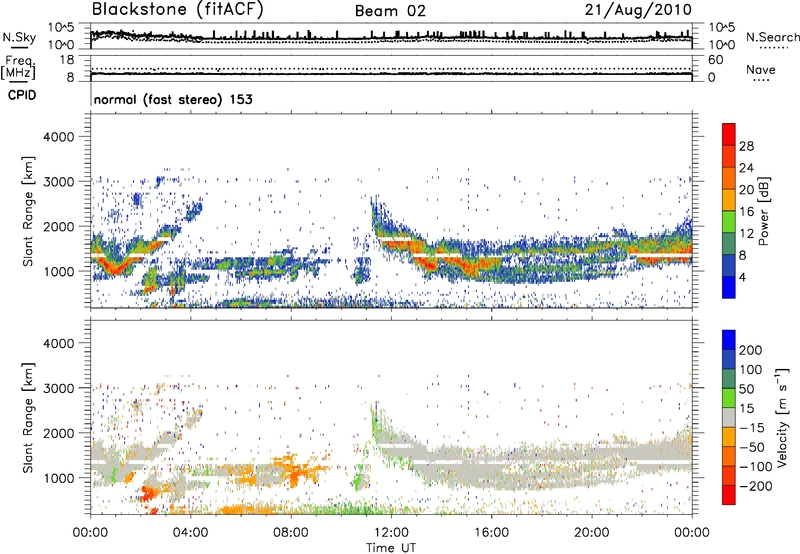Click Power colorbar value '4'
800x554 pixels.
(x=742, y=277)
